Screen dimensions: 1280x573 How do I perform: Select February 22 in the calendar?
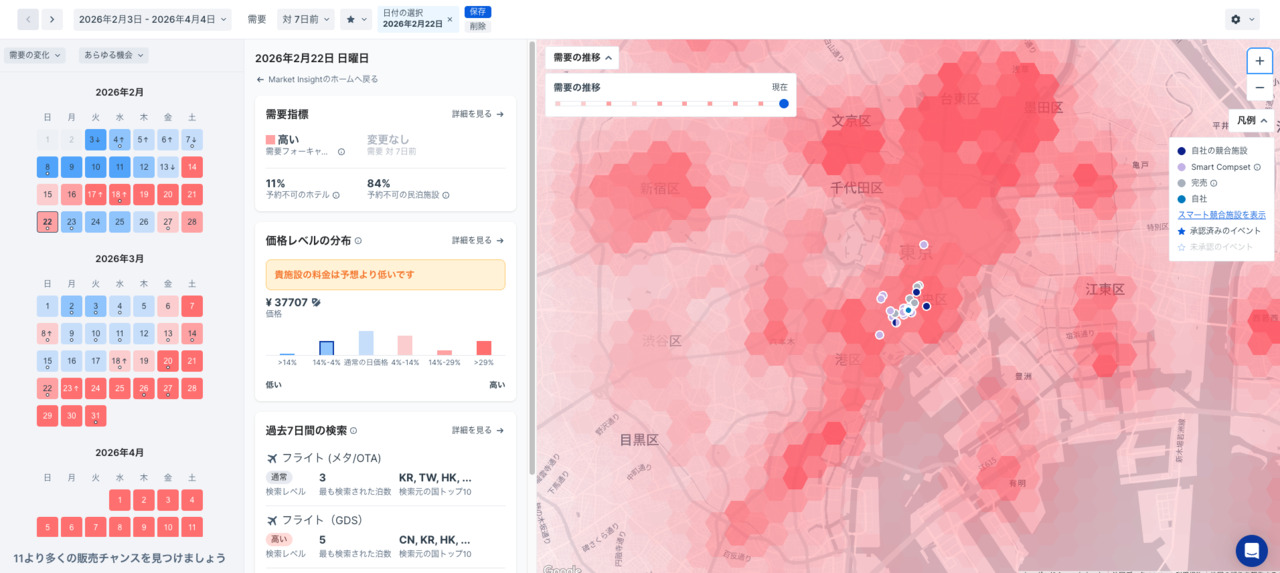[x=47, y=222]
